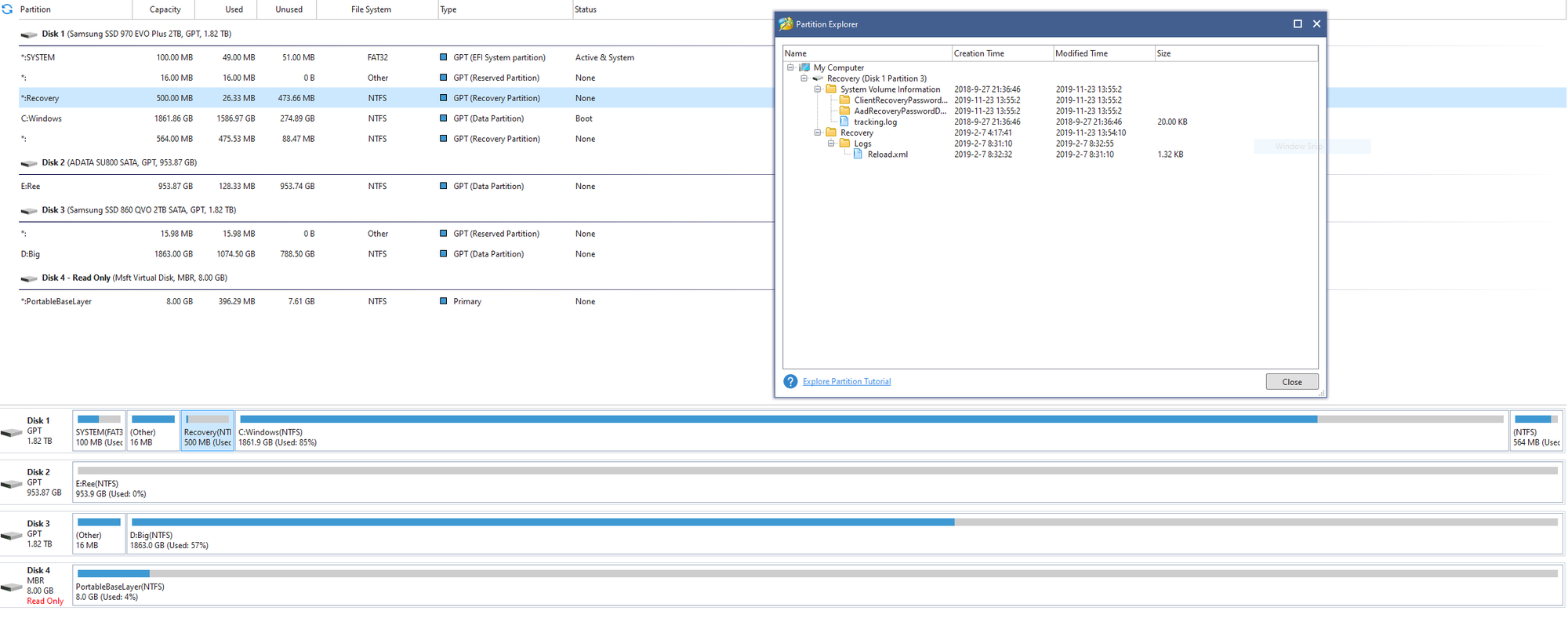Click the type square icon in C:Windows row

[x=444, y=118]
